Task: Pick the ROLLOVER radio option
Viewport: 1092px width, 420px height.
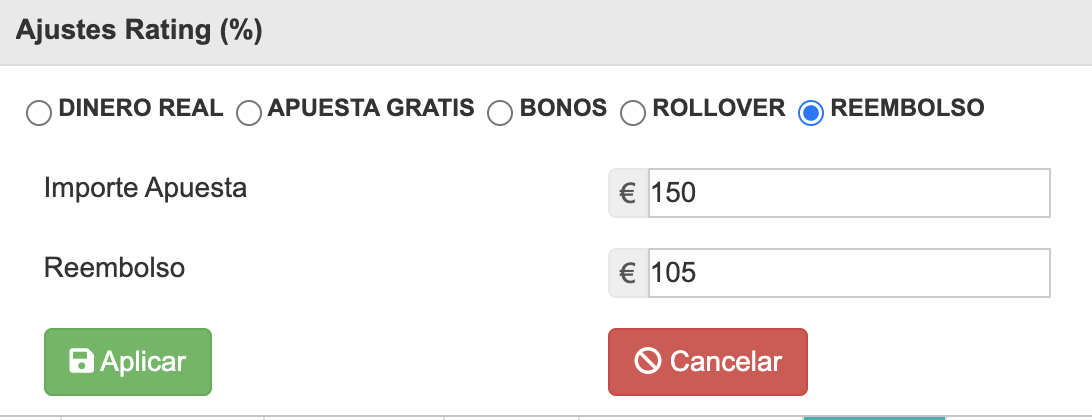Action: click(633, 113)
